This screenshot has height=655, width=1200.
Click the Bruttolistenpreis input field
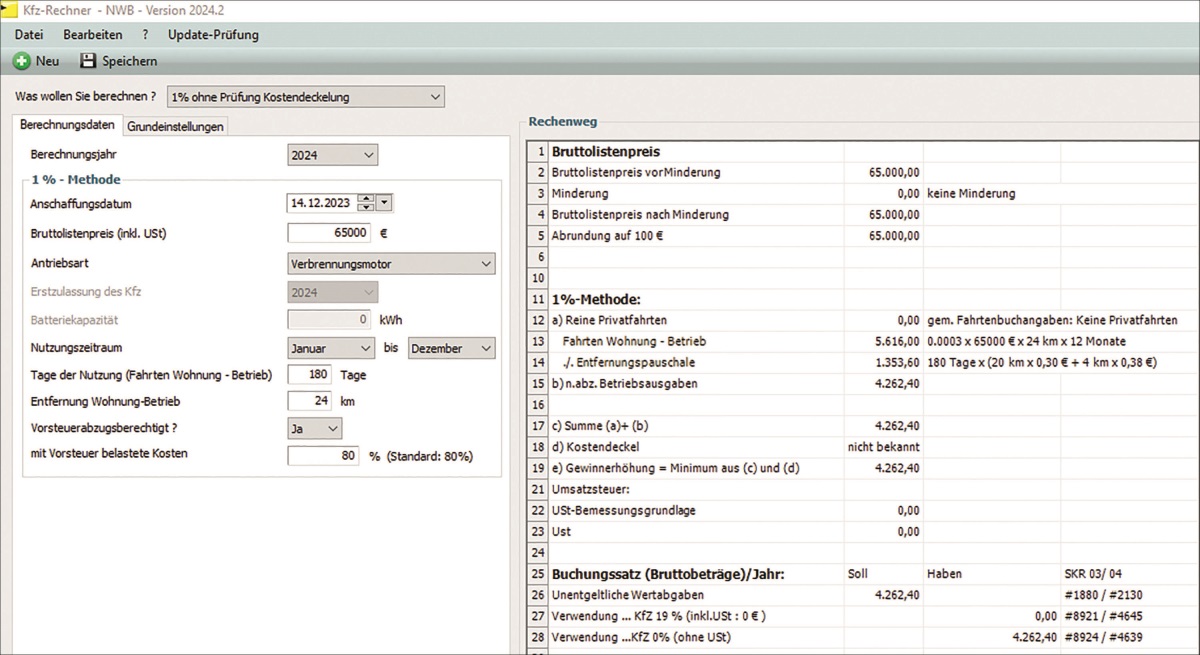[x=330, y=233]
